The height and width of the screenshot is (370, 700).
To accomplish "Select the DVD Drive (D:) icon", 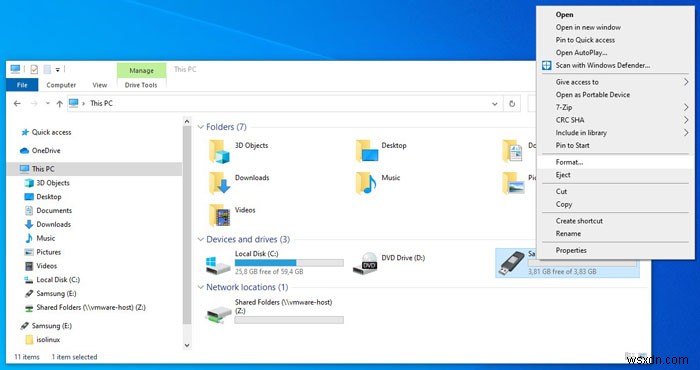I will (x=365, y=263).
